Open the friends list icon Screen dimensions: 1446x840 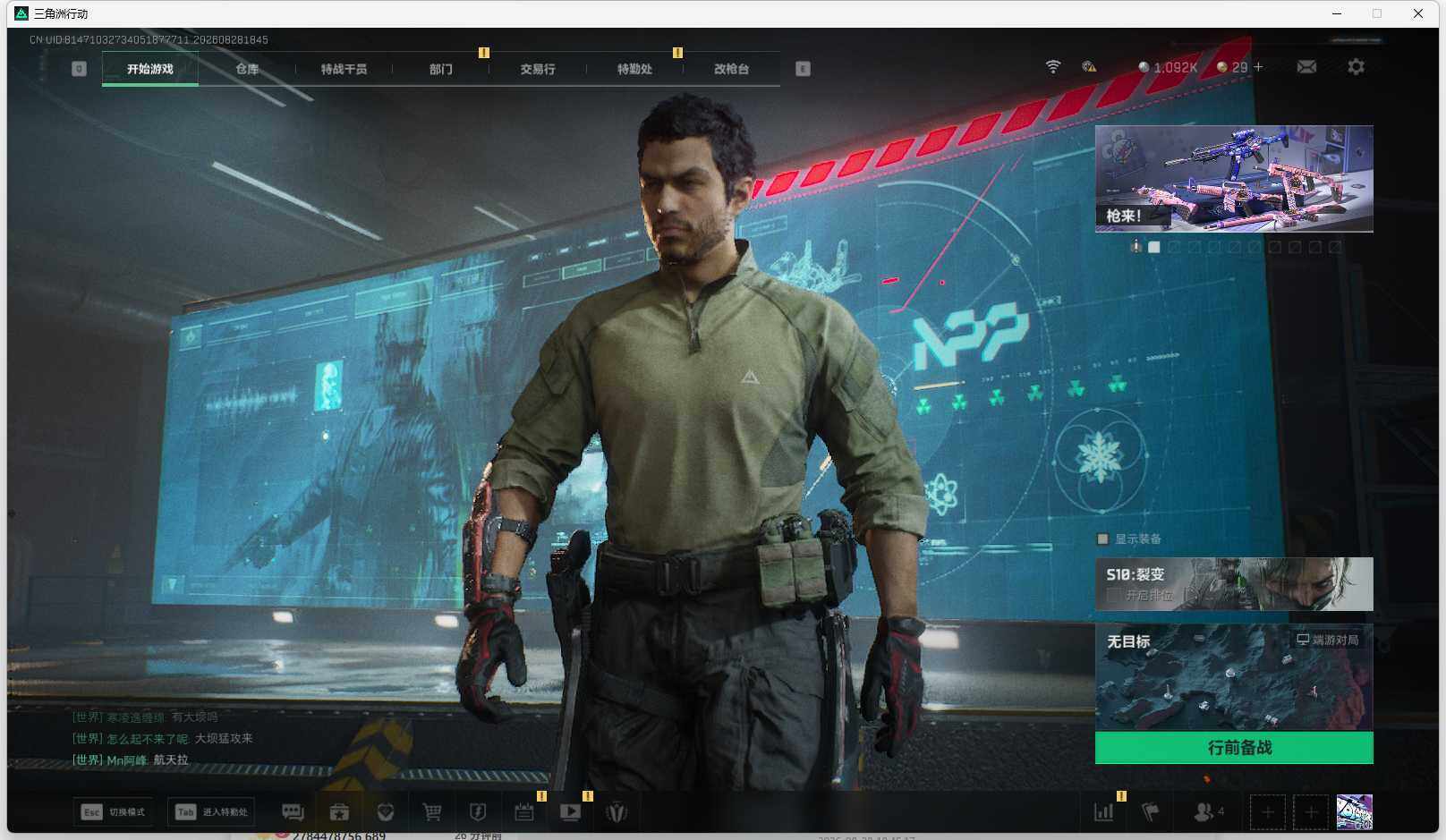[1204, 812]
